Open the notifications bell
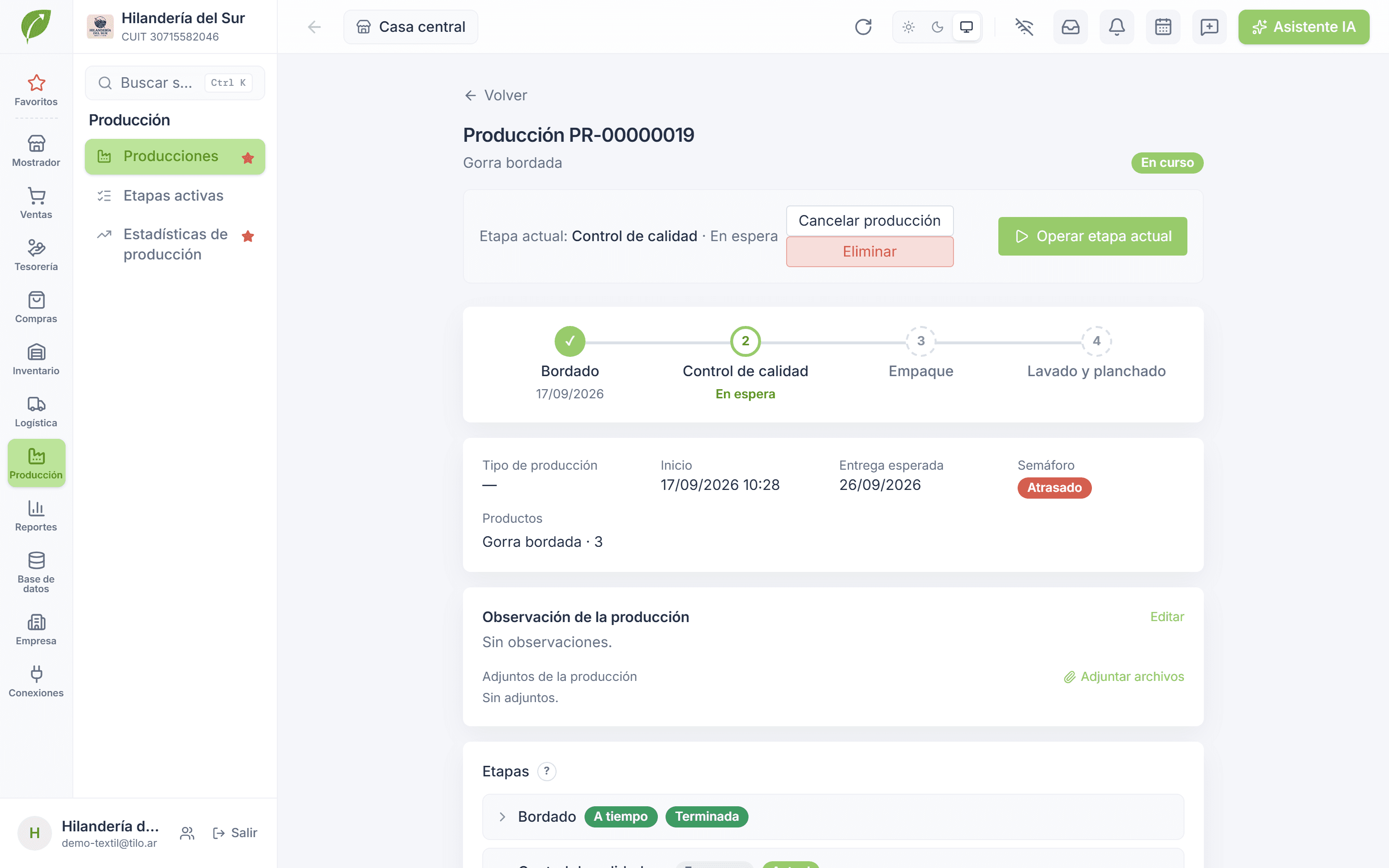This screenshot has height=868, width=1389. (1117, 27)
